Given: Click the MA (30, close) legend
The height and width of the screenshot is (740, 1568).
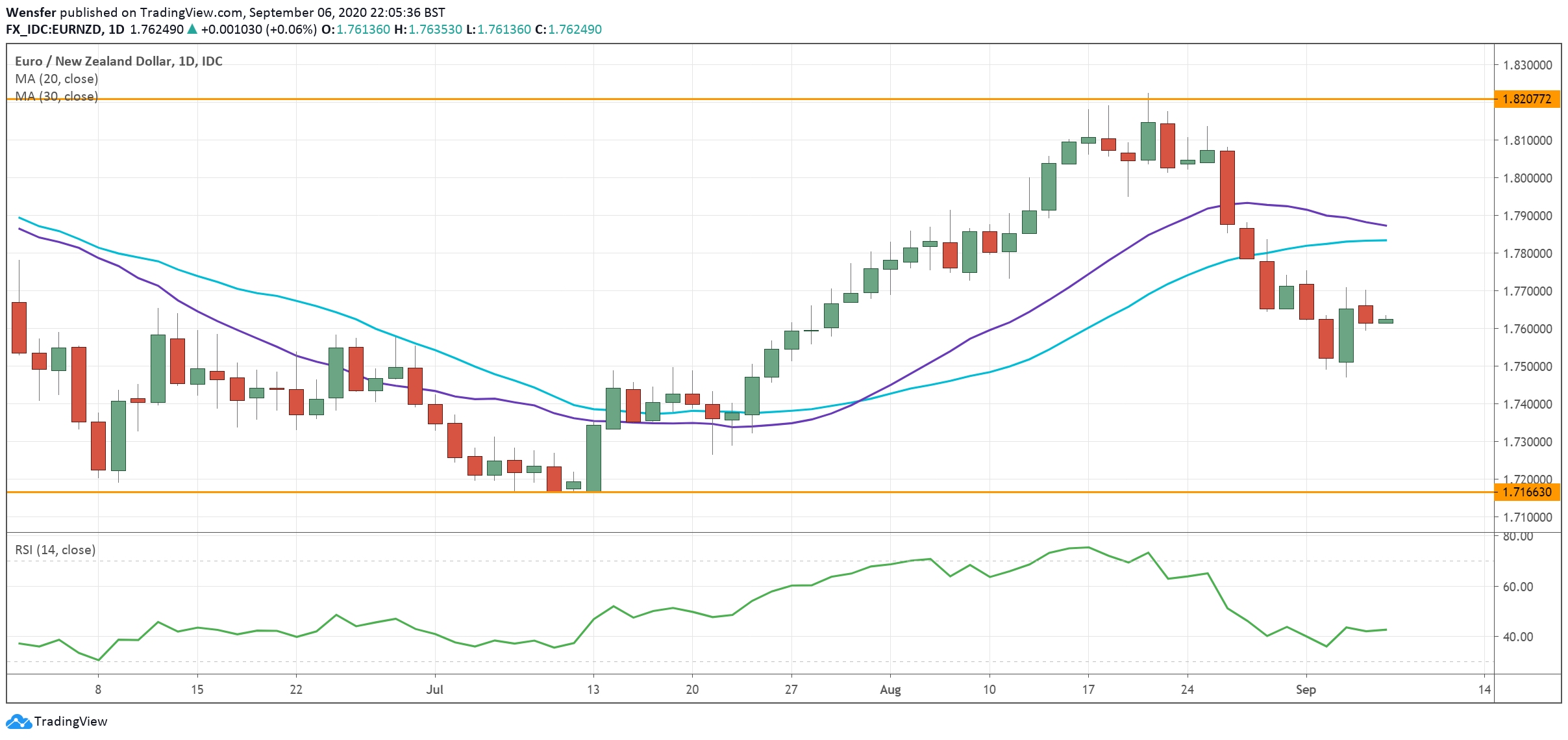Looking at the screenshot, I should pyautogui.click(x=56, y=96).
